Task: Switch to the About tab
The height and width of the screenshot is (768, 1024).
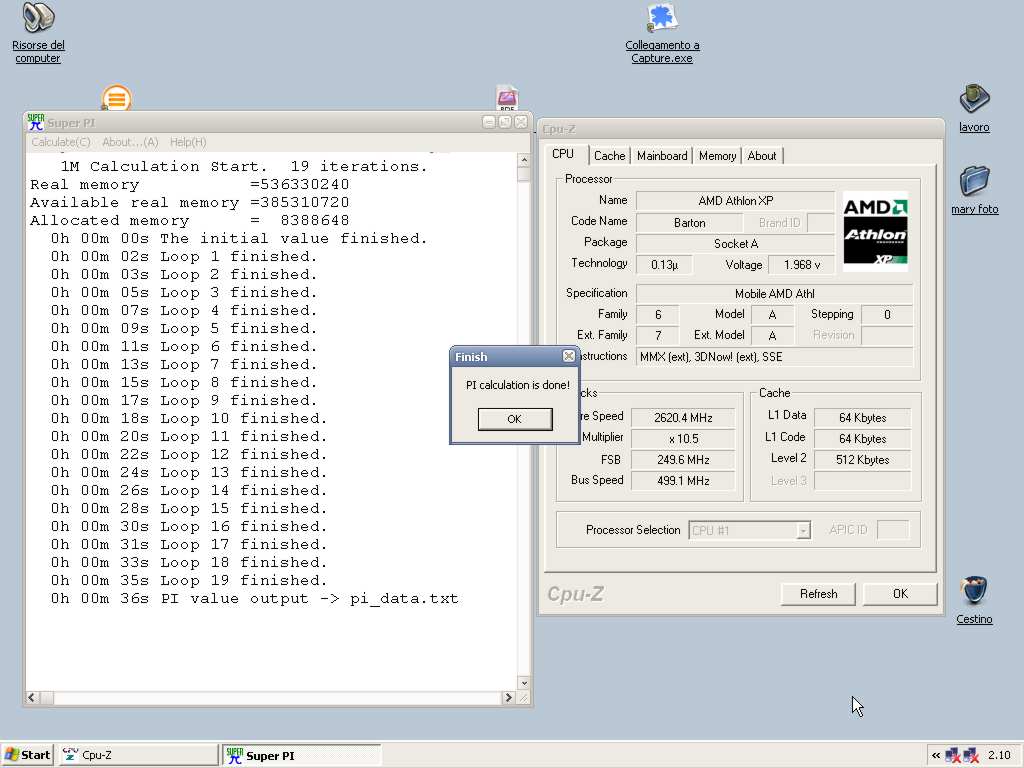Action: (x=761, y=155)
